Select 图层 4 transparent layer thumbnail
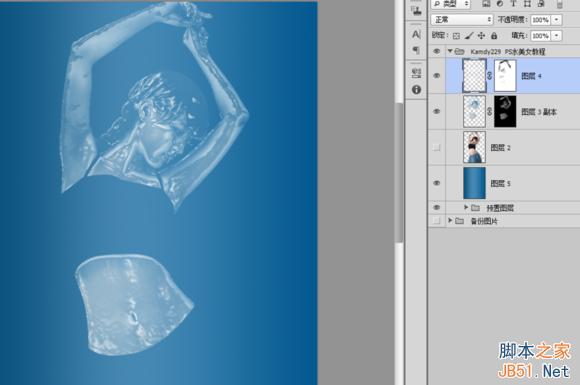Image resolution: width=580 pixels, height=385 pixels. [474, 76]
